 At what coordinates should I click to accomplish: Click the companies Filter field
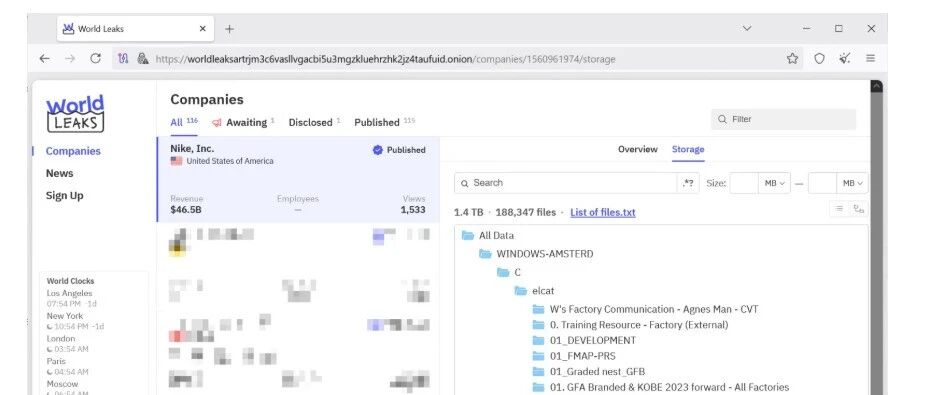(784, 119)
